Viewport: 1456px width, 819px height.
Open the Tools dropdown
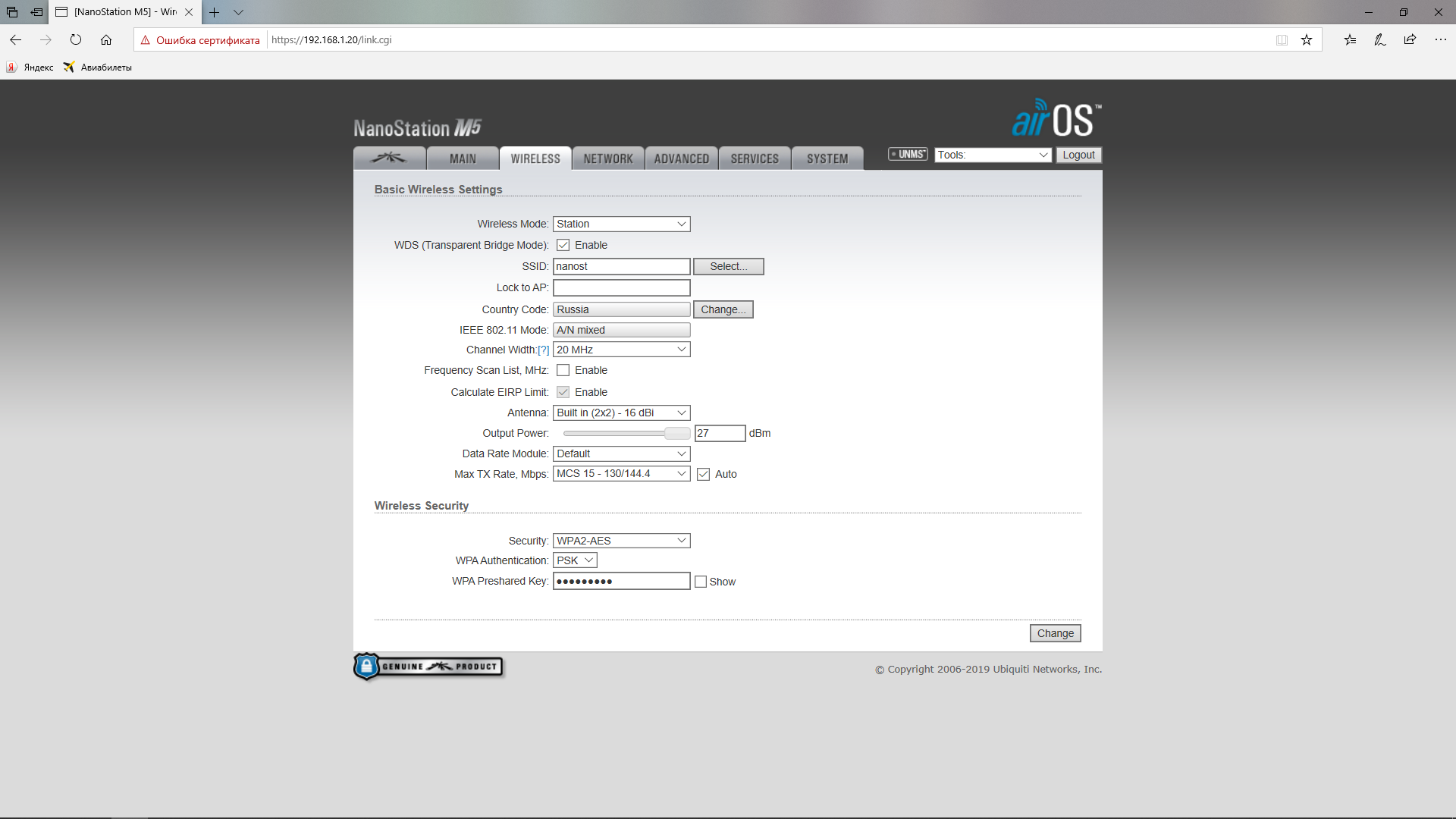point(993,155)
